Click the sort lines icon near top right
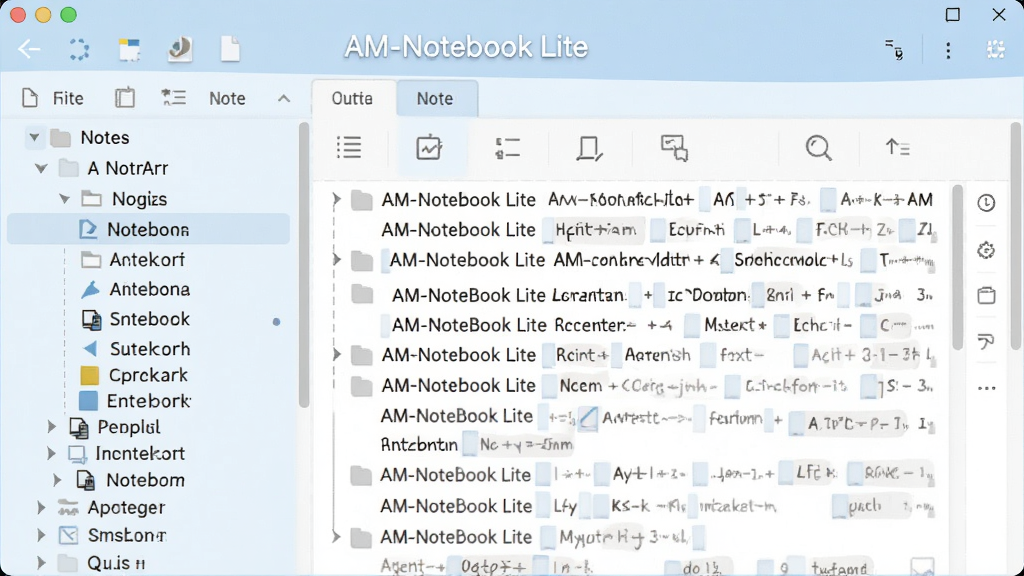The width and height of the screenshot is (1024, 576). click(x=894, y=50)
